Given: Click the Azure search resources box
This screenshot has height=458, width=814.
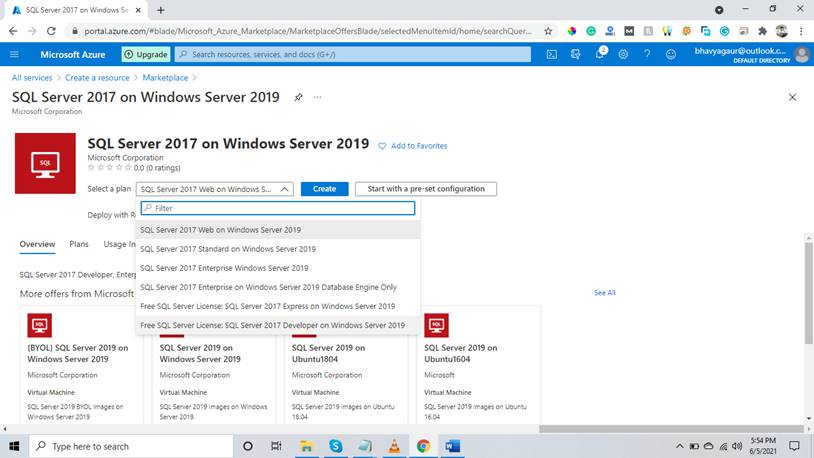Looking at the screenshot, I should (353, 54).
